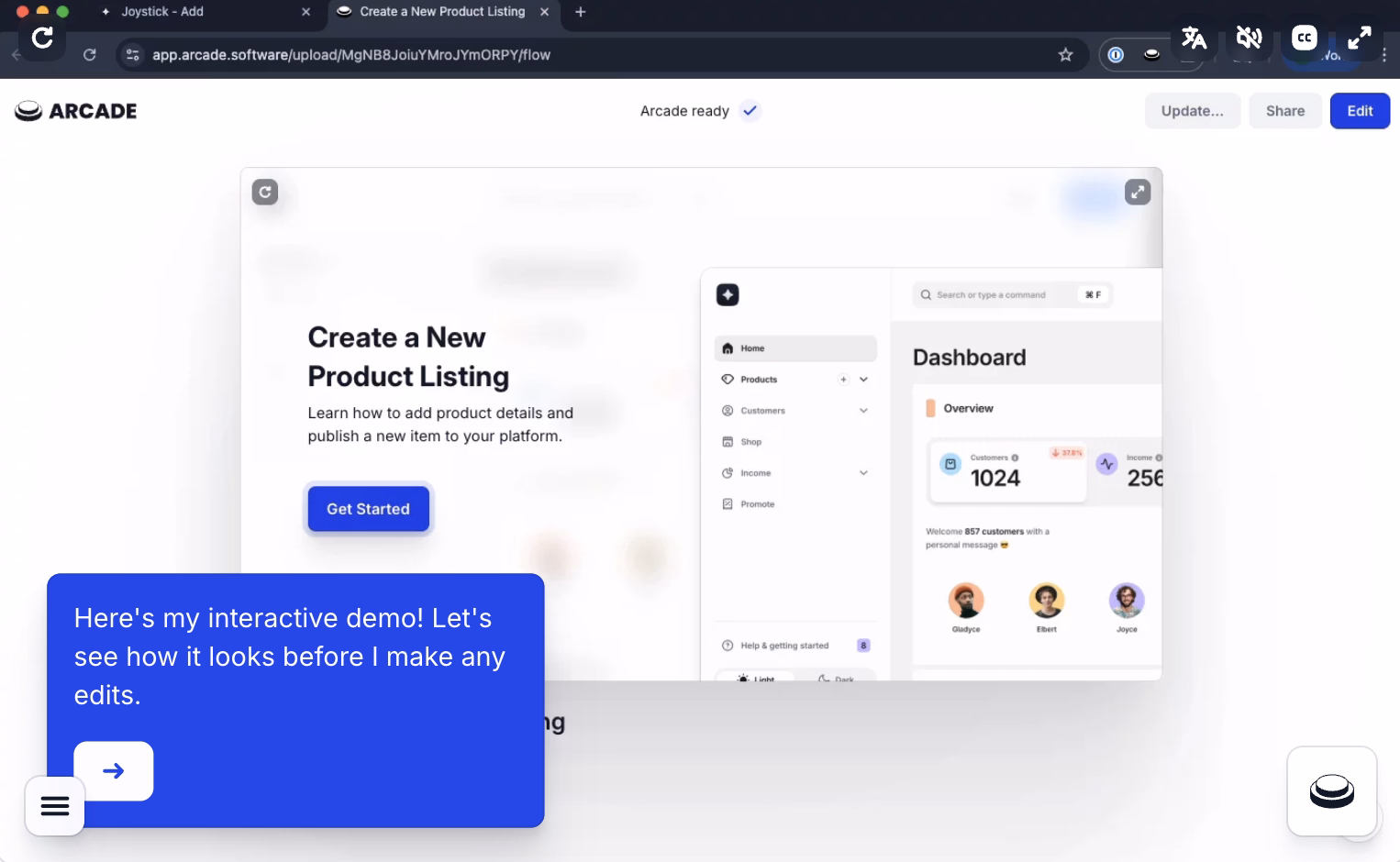Click the help badge number 8
Screen dimensions: 1400x862
863,646
